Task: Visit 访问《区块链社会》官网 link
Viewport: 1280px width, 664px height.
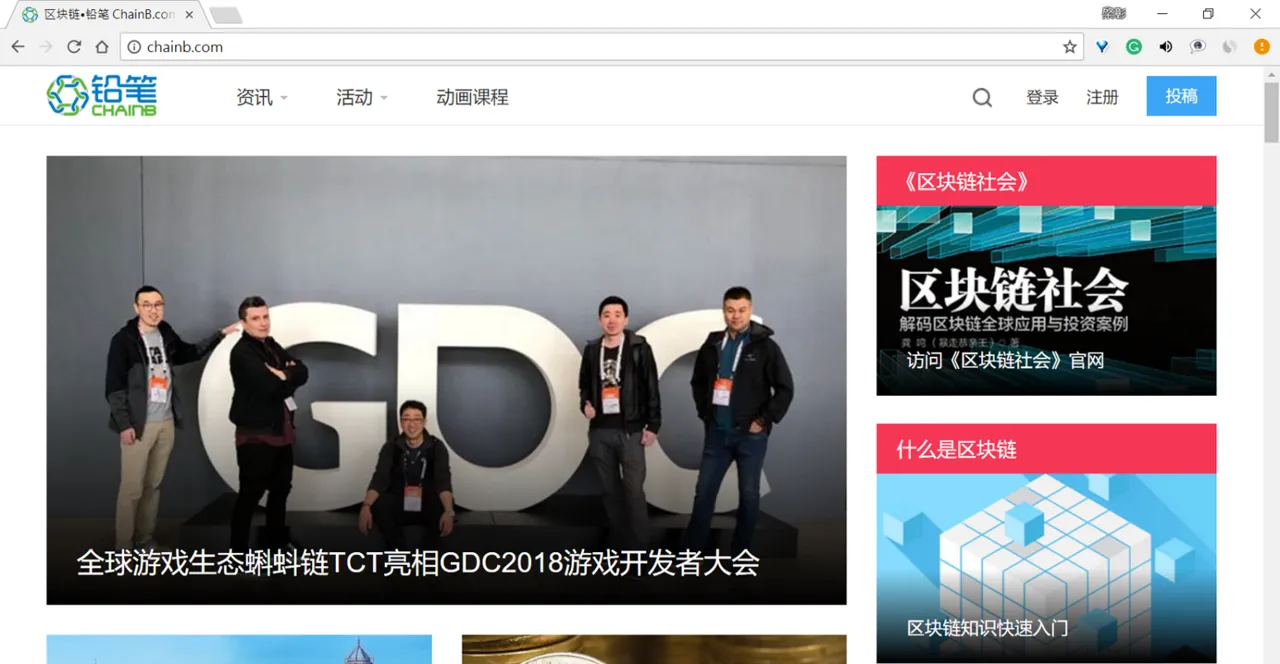Action: [1005, 360]
